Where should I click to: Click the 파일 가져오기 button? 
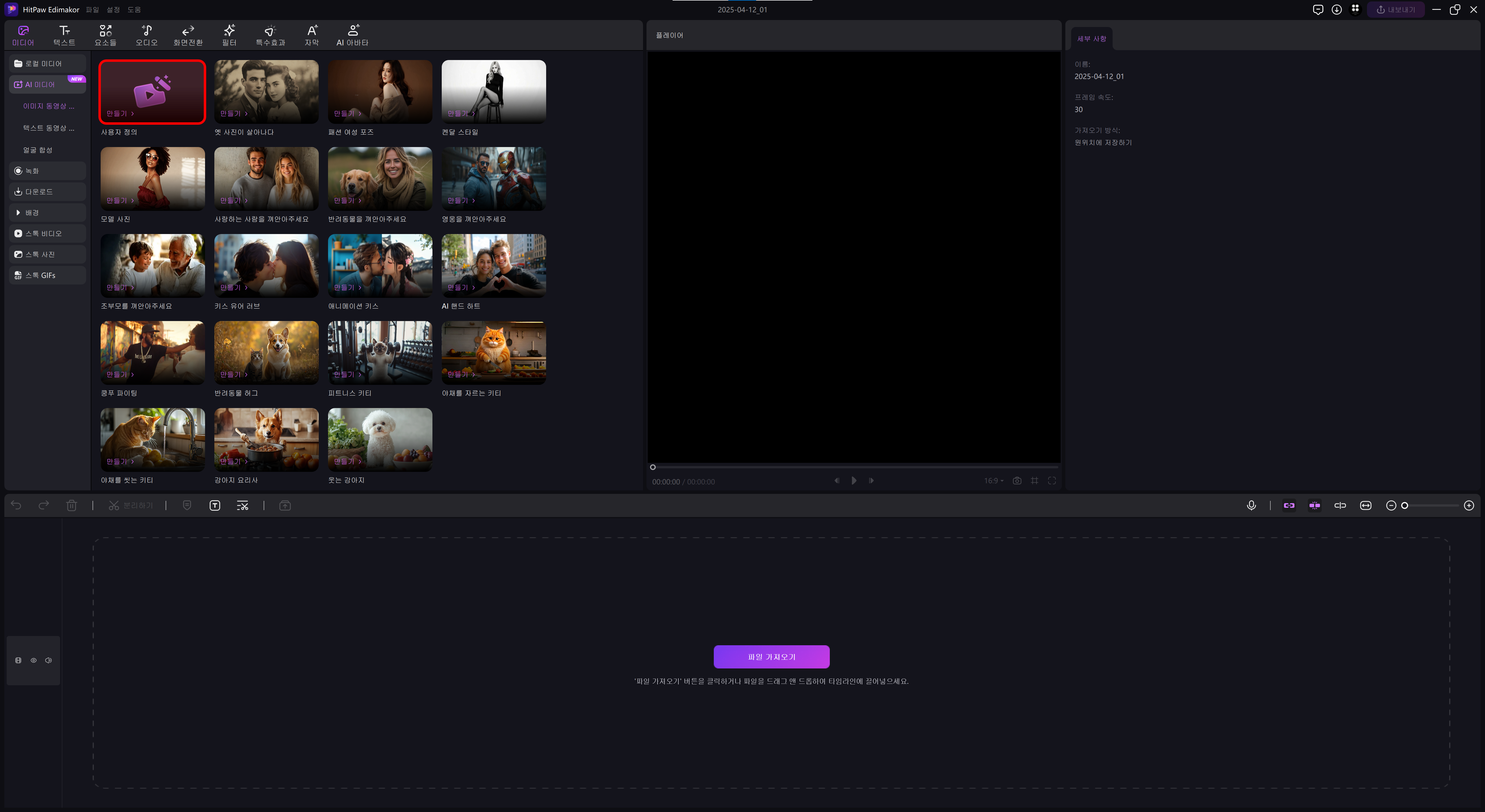pyautogui.click(x=771, y=656)
